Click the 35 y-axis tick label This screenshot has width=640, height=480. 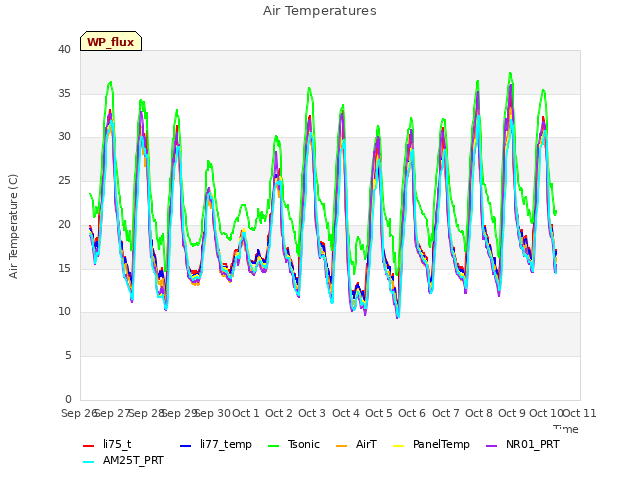pyautogui.click(x=64, y=93)
